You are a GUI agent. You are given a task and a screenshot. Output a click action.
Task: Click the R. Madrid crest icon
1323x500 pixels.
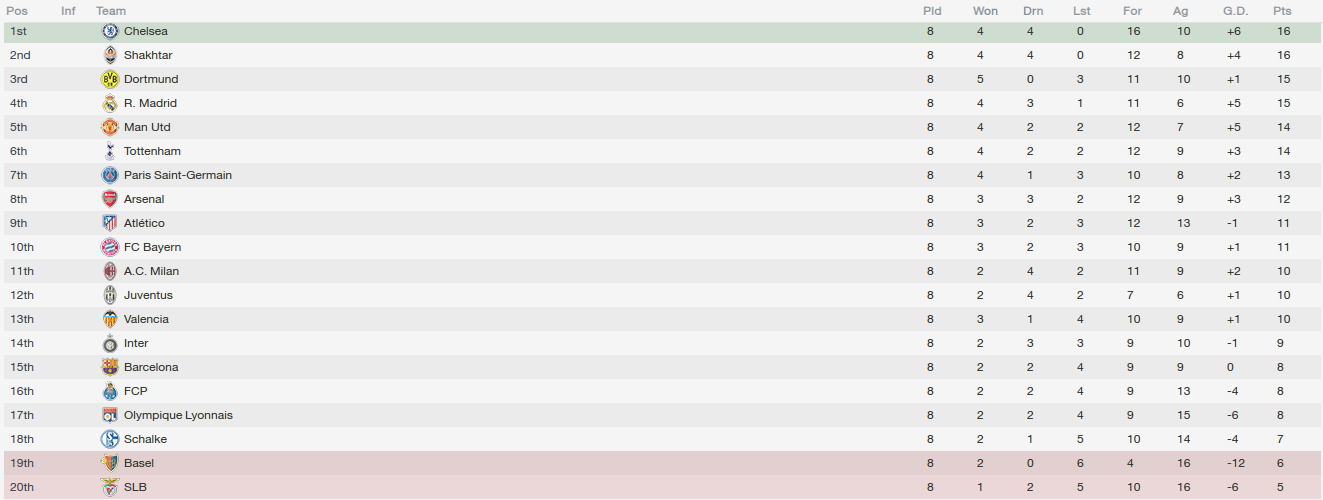coord(110,103)
